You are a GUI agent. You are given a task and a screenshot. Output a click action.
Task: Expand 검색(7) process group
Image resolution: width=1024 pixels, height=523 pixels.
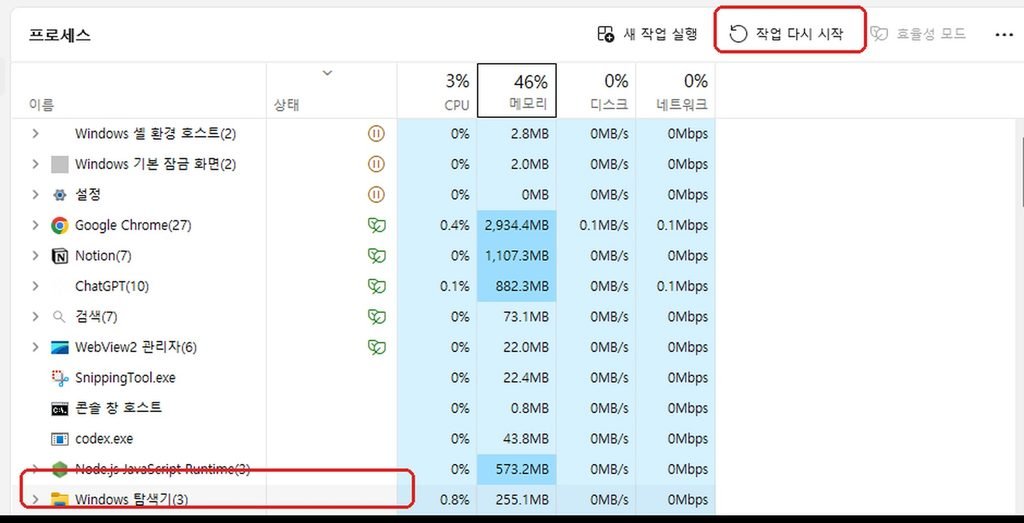pyautogui.click(x=35, y=317)
